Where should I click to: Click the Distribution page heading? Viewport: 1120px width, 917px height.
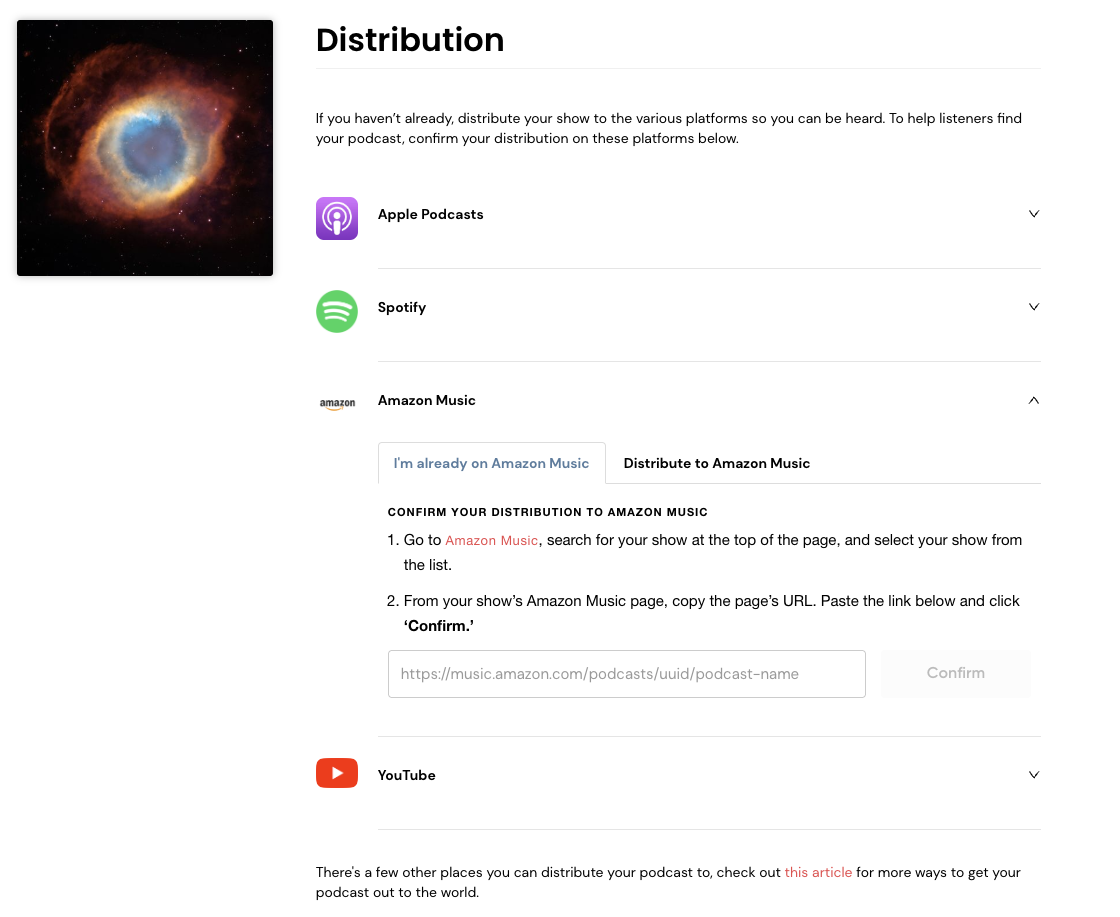tap(410, 39)
